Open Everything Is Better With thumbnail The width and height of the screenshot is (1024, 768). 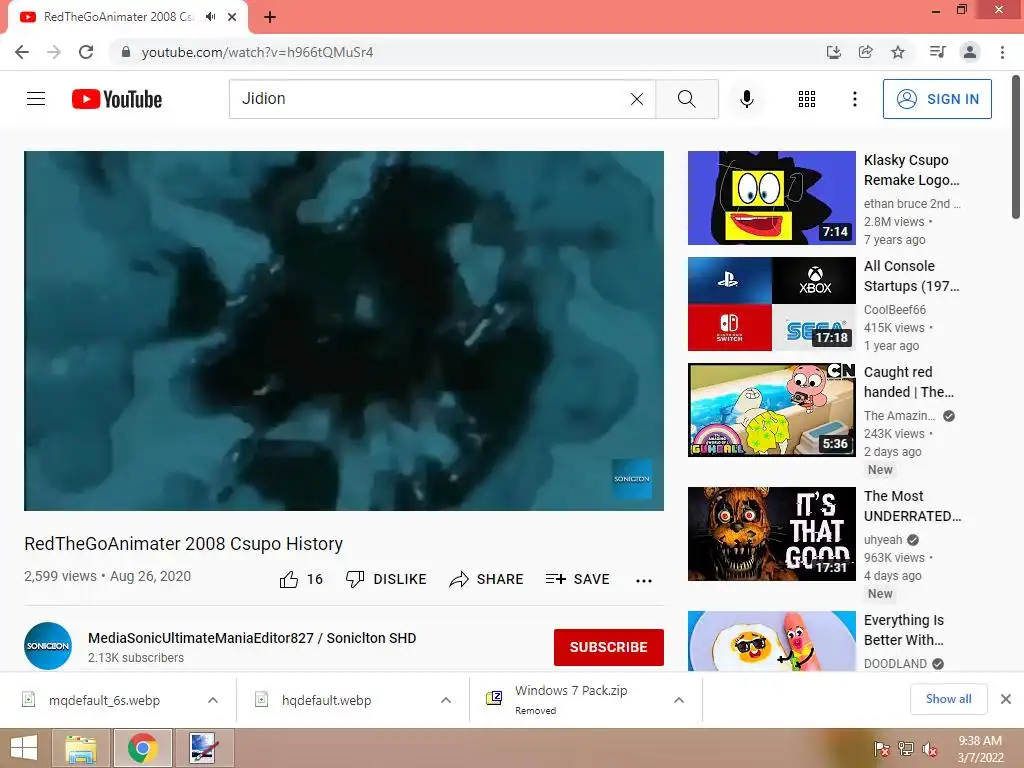pyautogui.click(x=771, y=641)
